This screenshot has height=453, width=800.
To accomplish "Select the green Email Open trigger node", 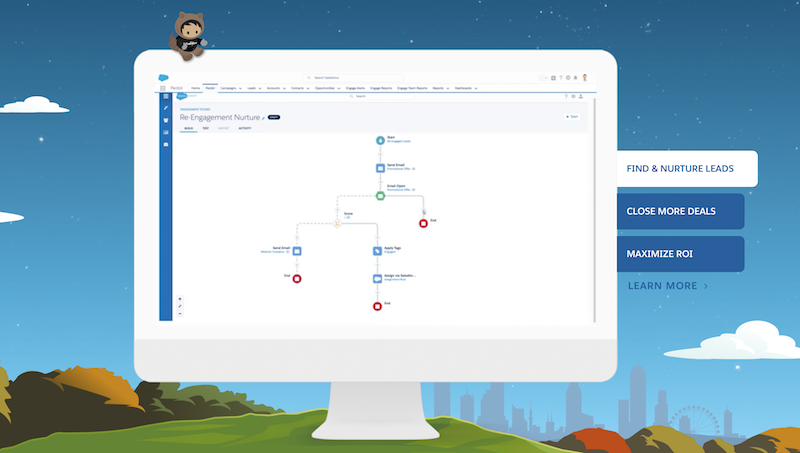I will pos(380,196).
